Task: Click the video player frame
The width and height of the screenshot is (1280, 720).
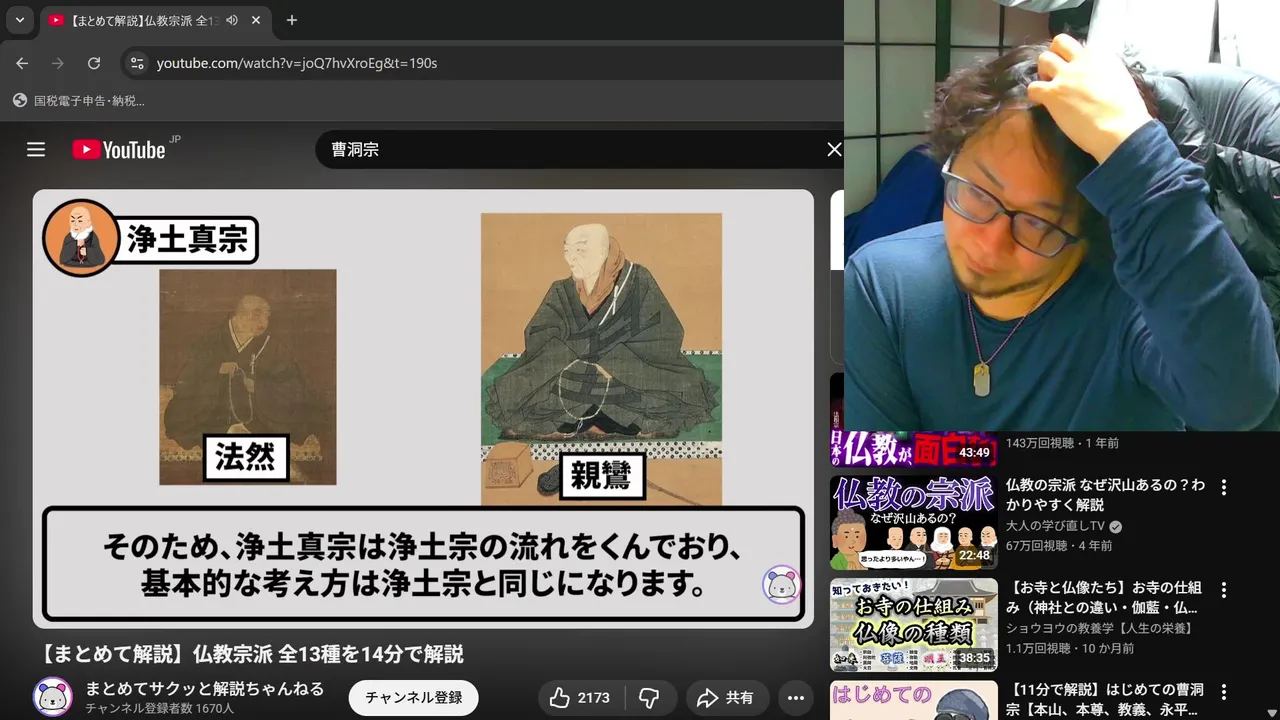Action: point(423,409)
